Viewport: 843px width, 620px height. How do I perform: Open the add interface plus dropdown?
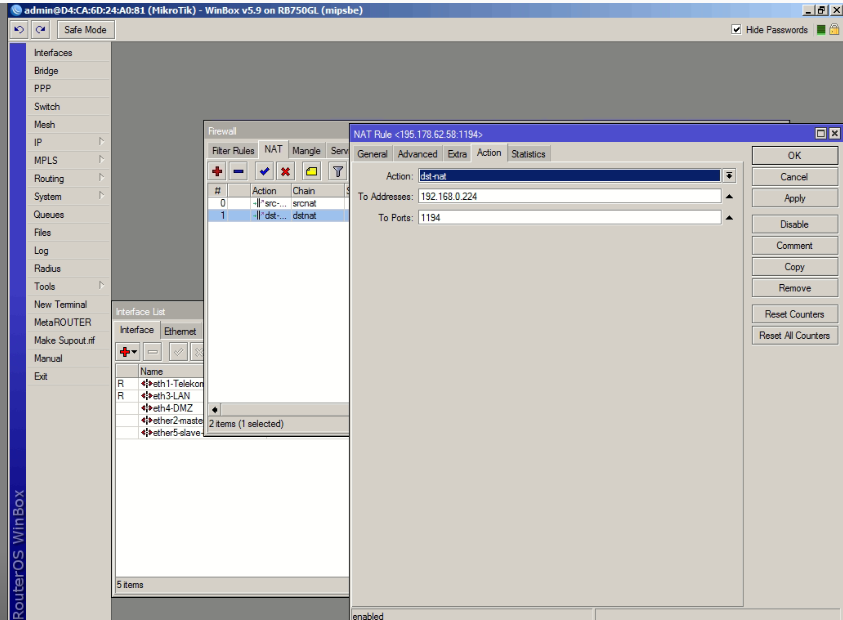pos(128,352)
